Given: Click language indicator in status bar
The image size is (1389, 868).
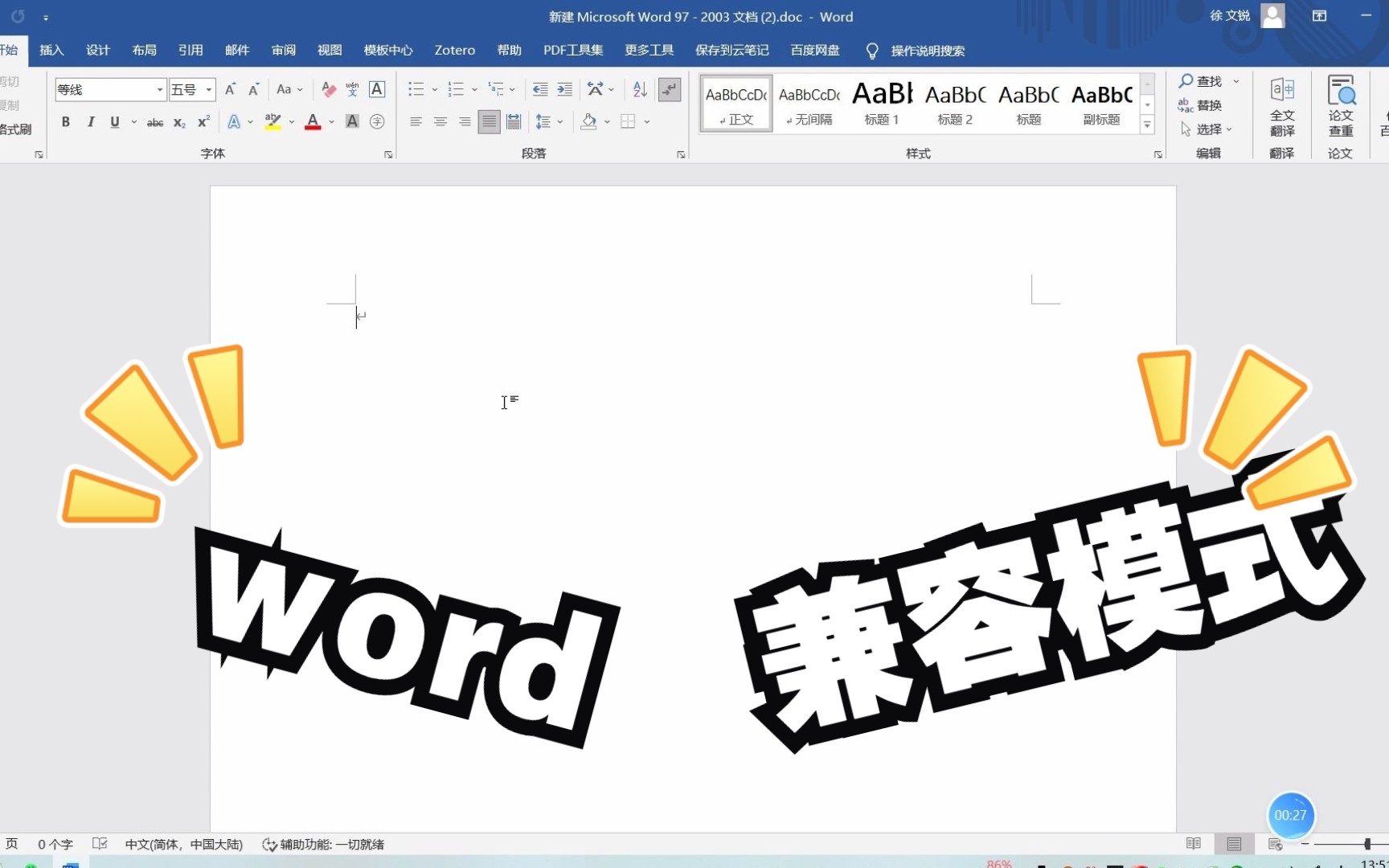Looking at the screenshot, I should (x=184, y=845).
